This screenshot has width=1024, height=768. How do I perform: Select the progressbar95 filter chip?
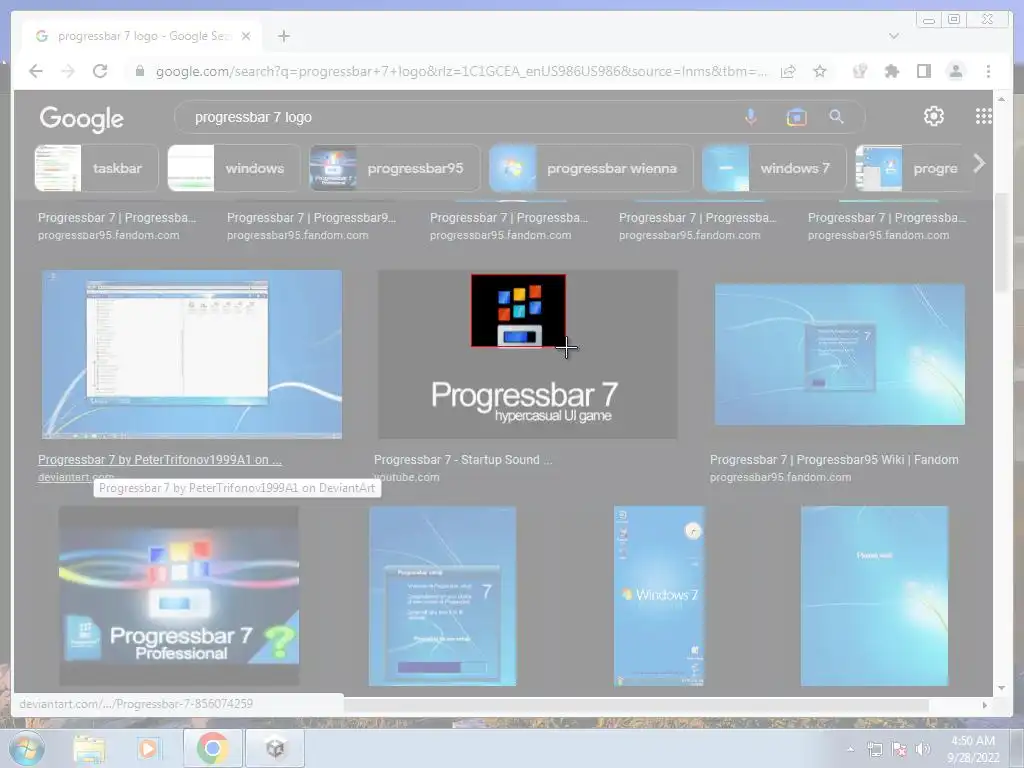(394, 168)
